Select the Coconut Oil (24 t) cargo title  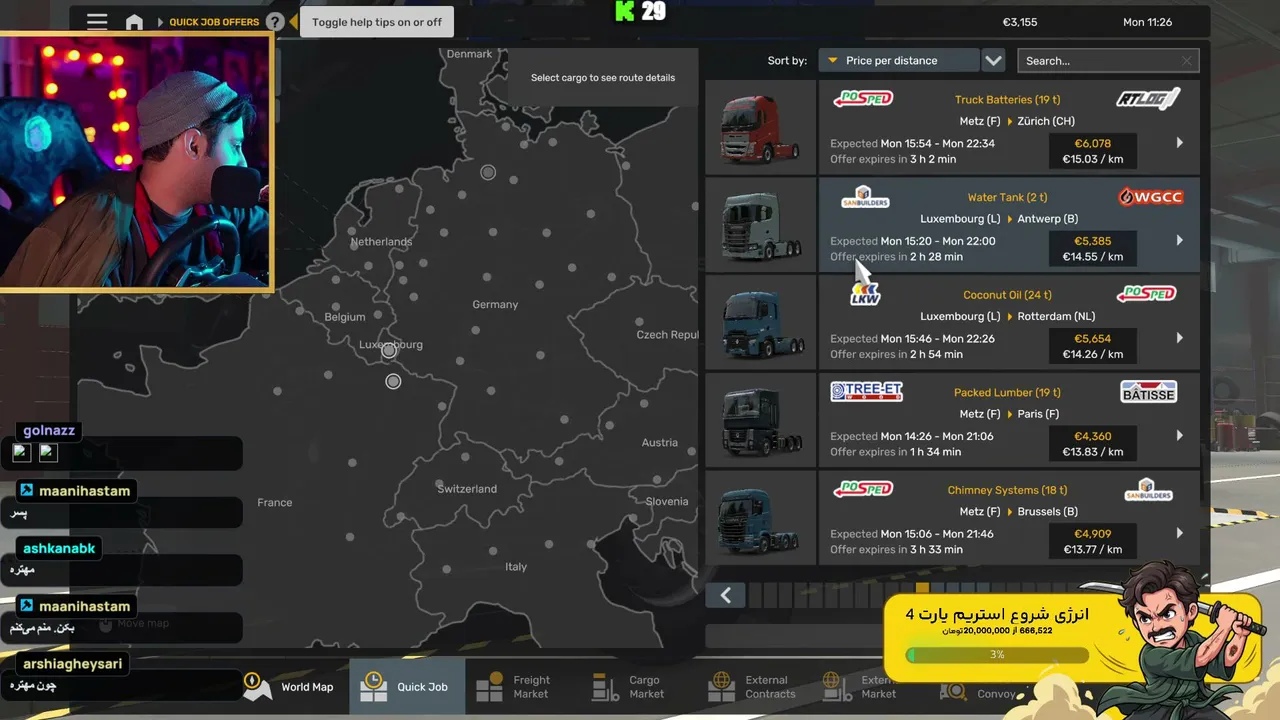pyautogui.click(x=1007, y=295)
